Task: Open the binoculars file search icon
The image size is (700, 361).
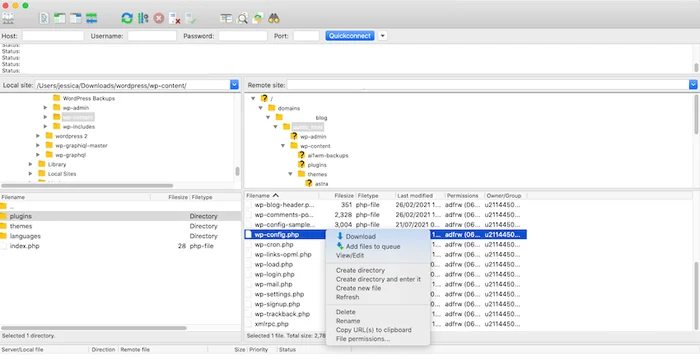Action: click(274, 18)
